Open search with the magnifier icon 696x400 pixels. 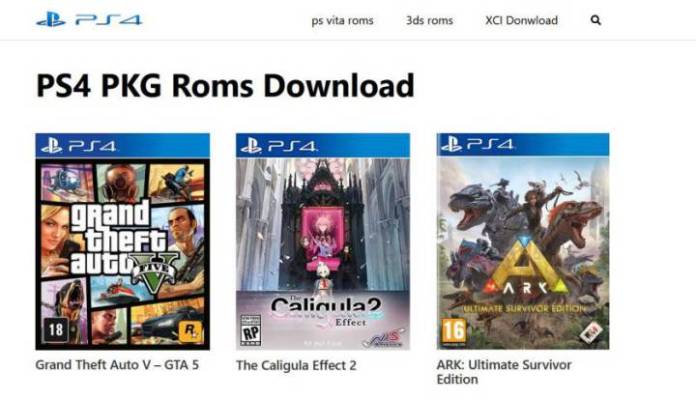tap(596, 20)
